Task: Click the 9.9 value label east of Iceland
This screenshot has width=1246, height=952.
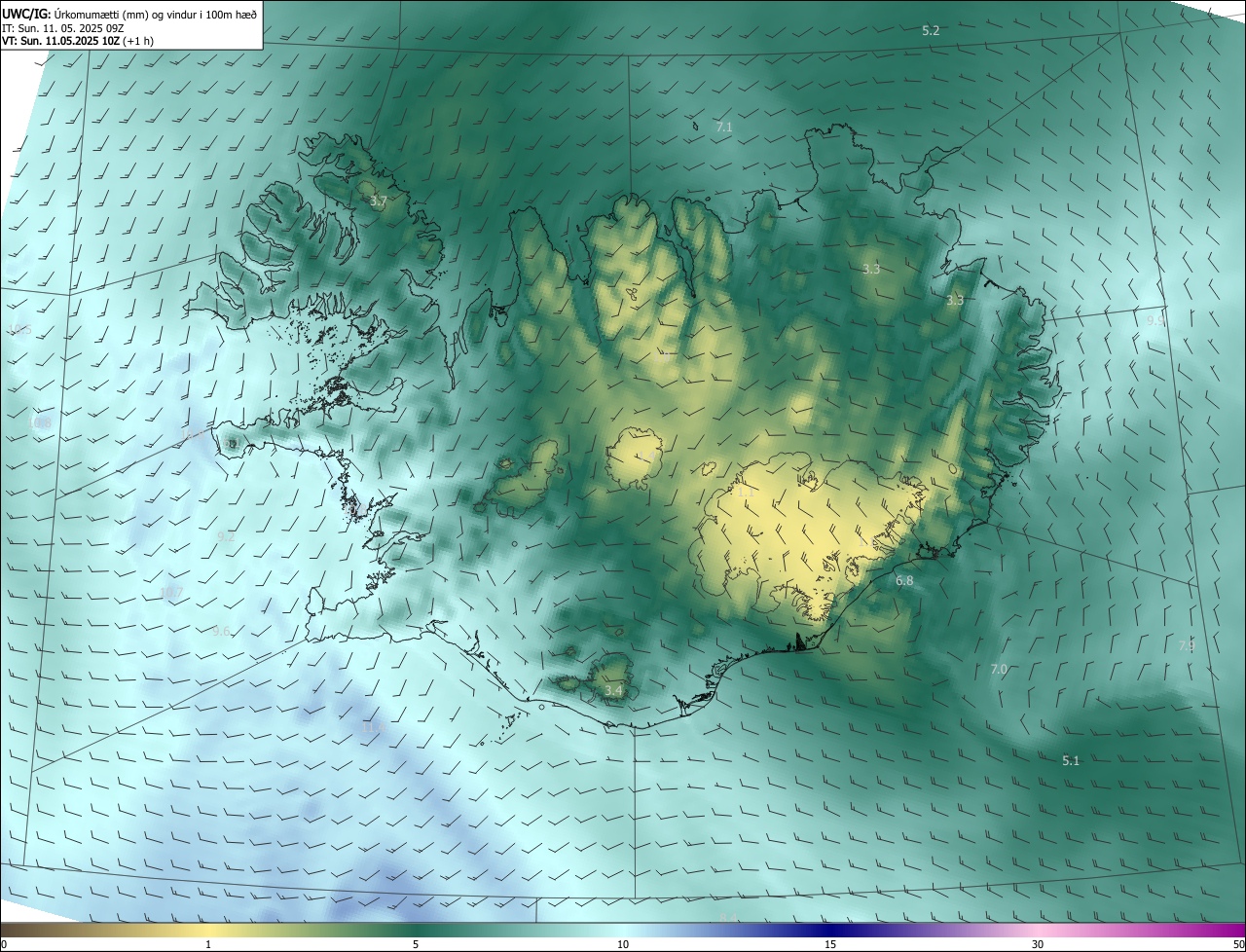Action: coord(1155,320)
